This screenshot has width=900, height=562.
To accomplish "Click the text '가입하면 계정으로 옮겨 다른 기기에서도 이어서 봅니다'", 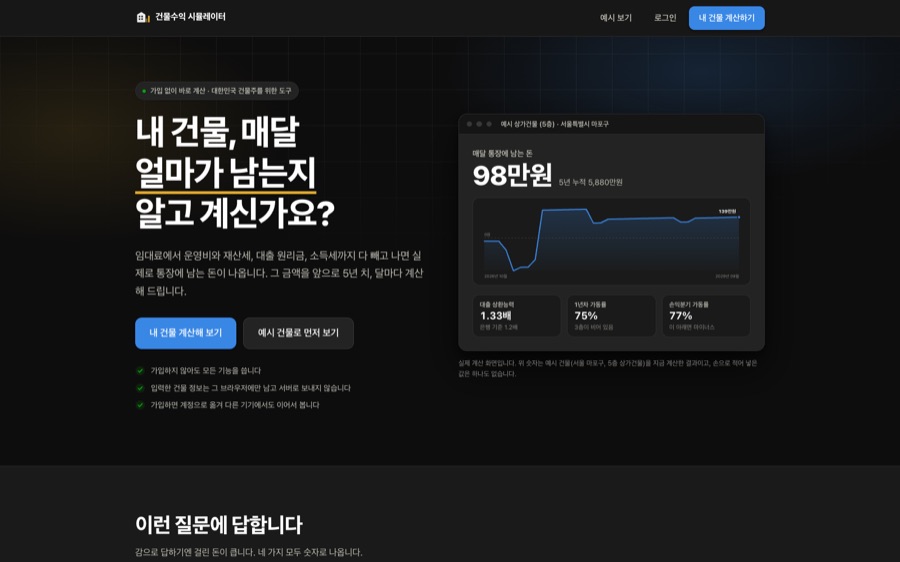I will tap(235, 405).
